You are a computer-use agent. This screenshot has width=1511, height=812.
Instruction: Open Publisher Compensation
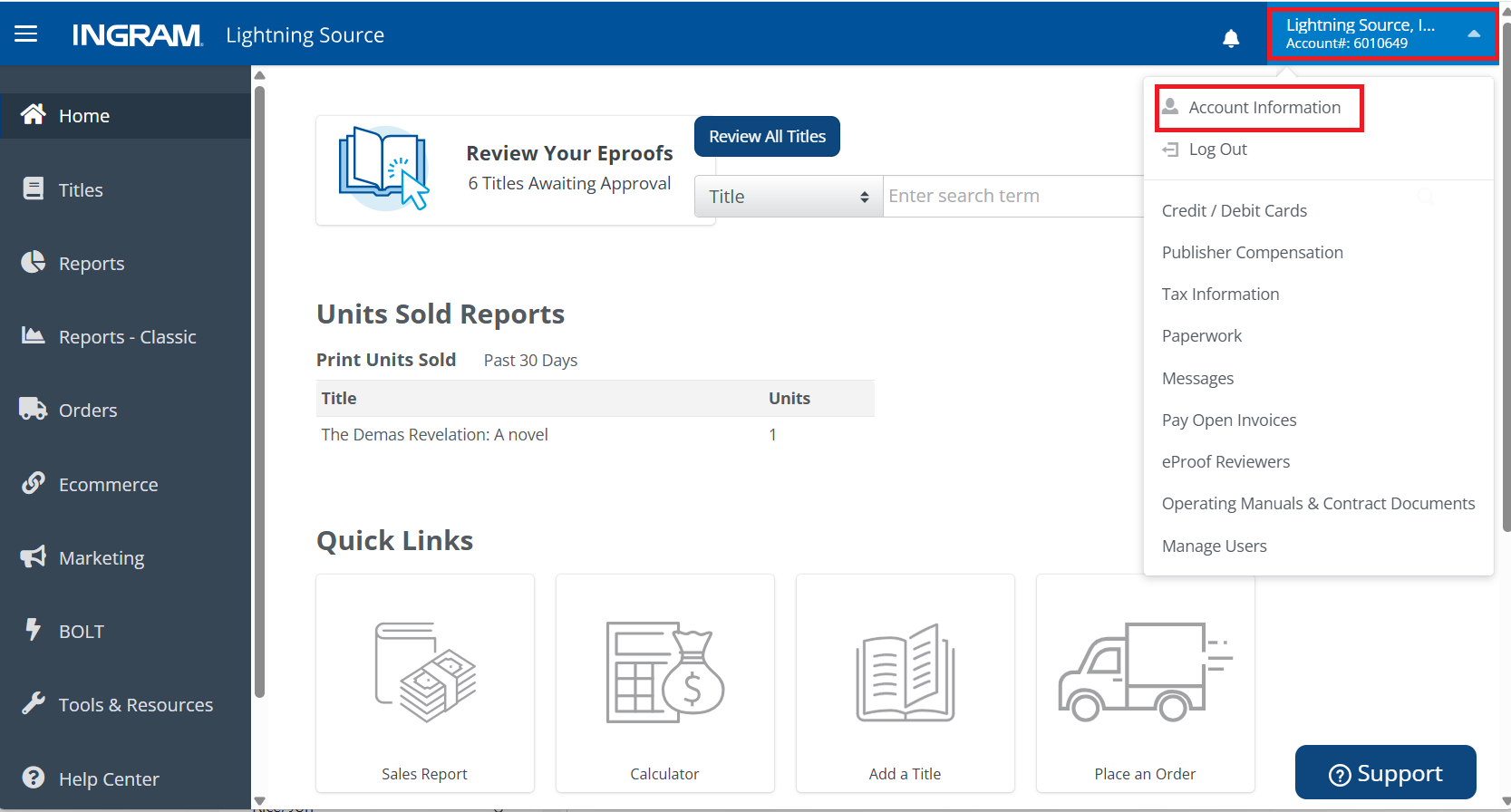pos(1253,252)
